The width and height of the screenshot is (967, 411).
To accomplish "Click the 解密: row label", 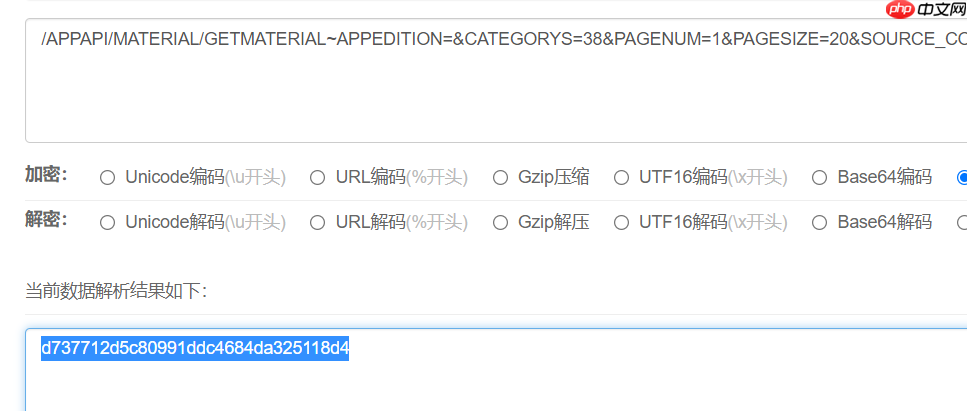I will tap(46, 220).
